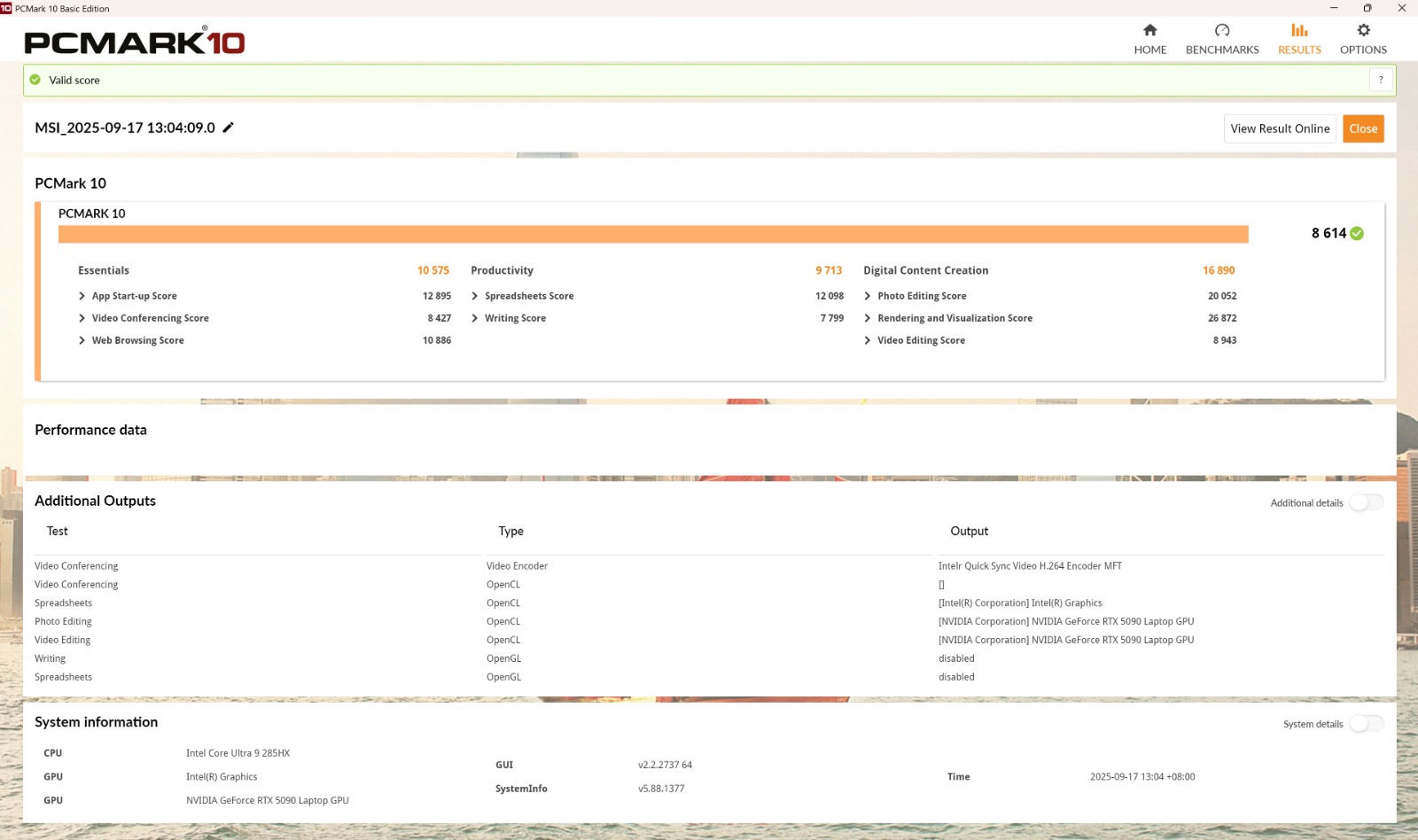Minimize the PCMark 10 window

(x=1334, y=8)
